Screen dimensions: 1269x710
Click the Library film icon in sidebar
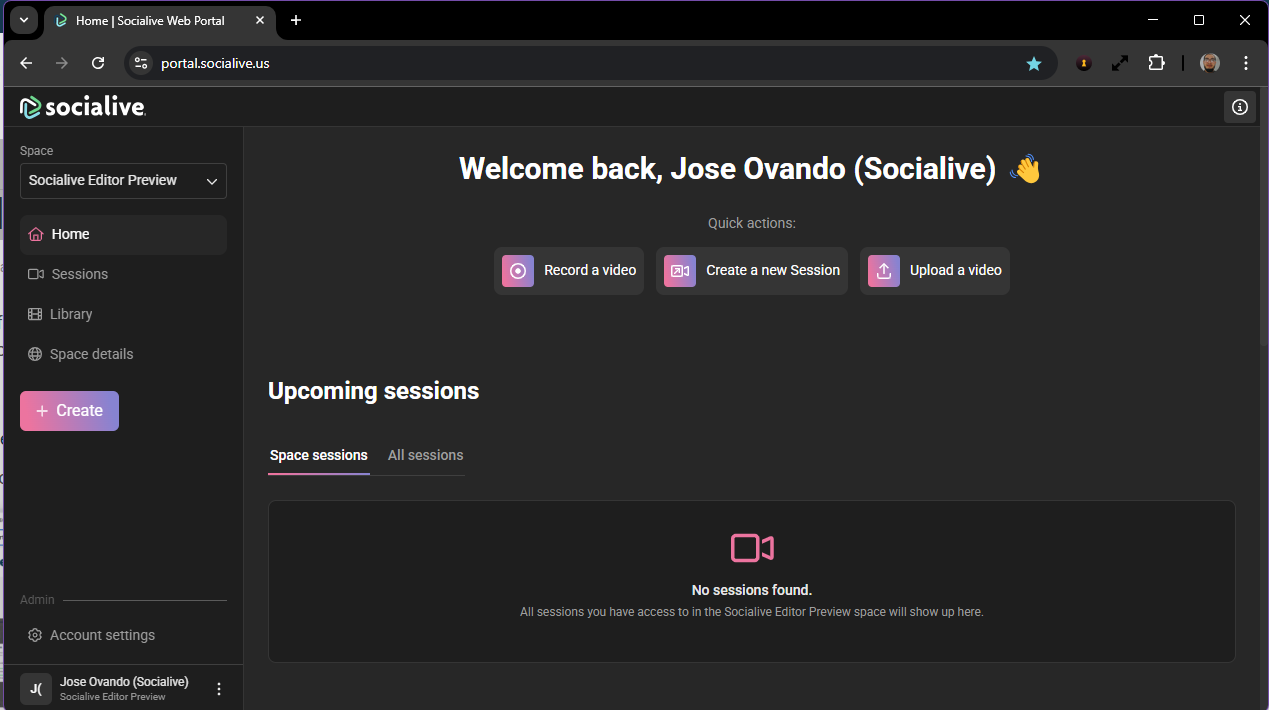[35, 314]
